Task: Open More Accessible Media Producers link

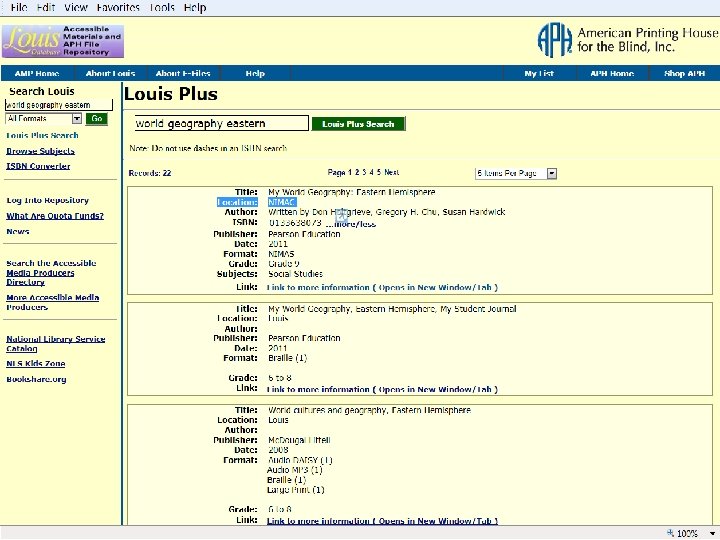Action: pos(53,302)
